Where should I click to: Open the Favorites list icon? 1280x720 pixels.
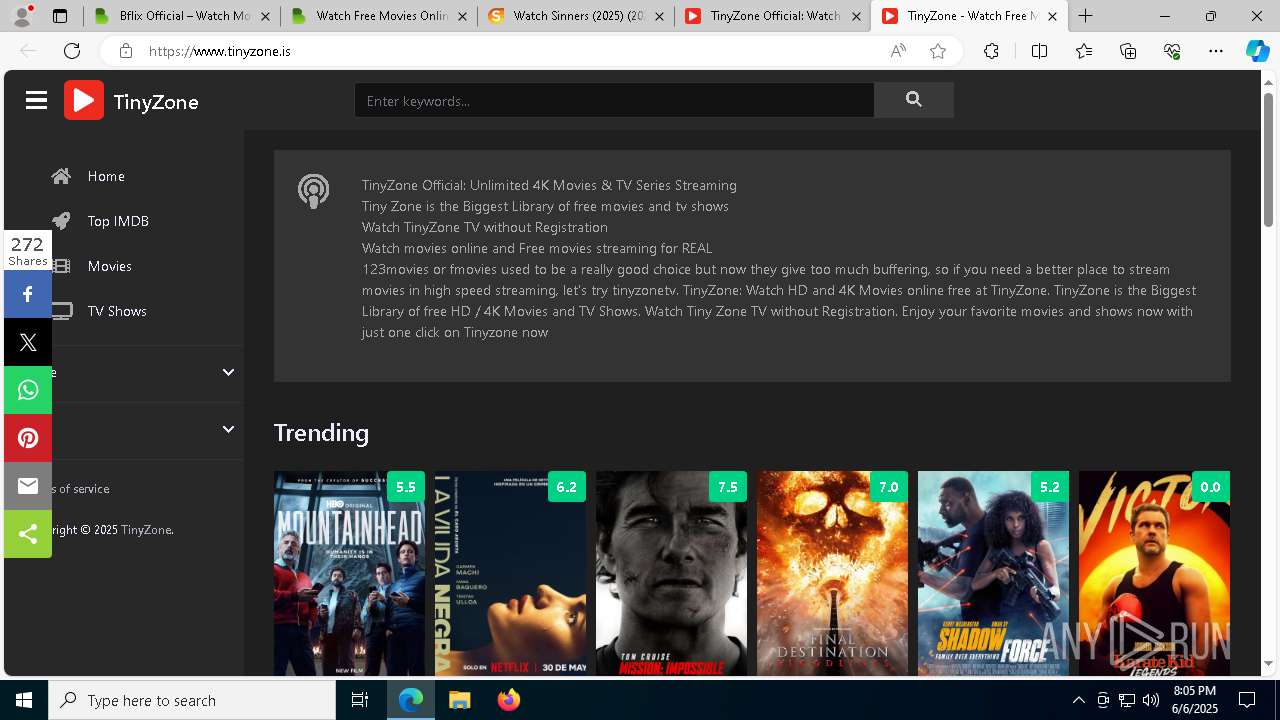pyautogui.click(x=1084, y=51)
